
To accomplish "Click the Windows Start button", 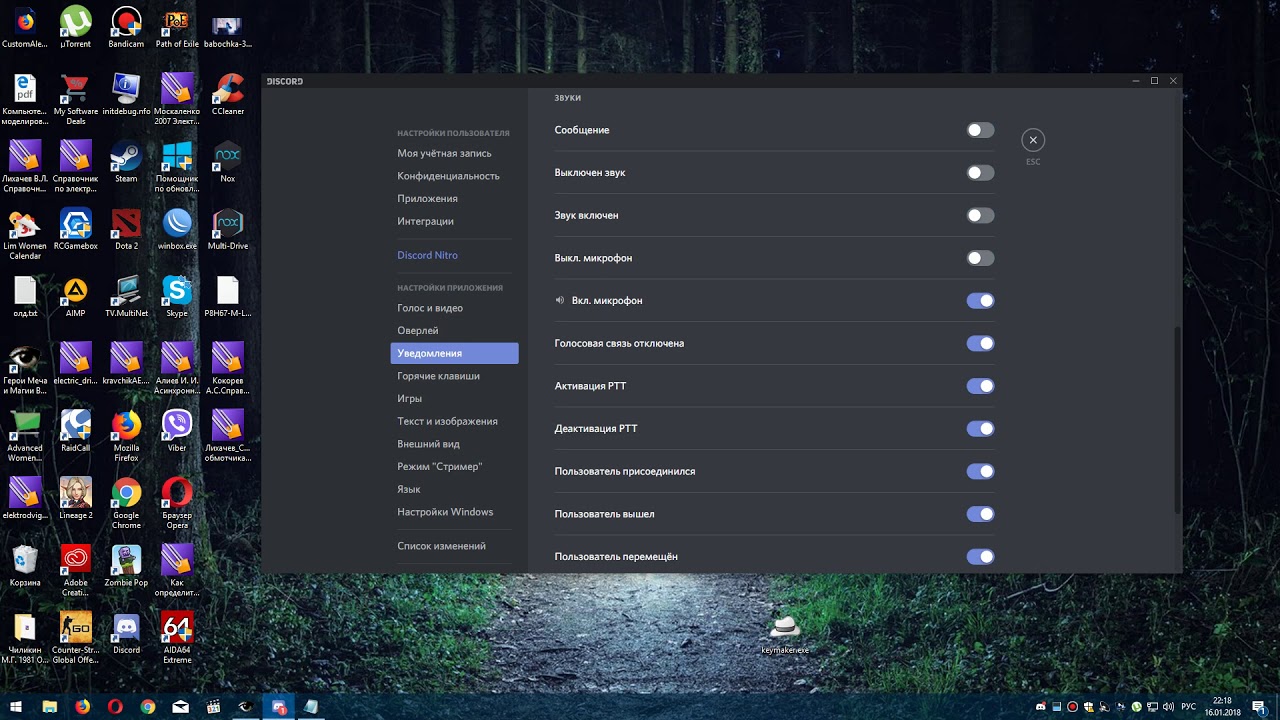I will pos(16,707).
